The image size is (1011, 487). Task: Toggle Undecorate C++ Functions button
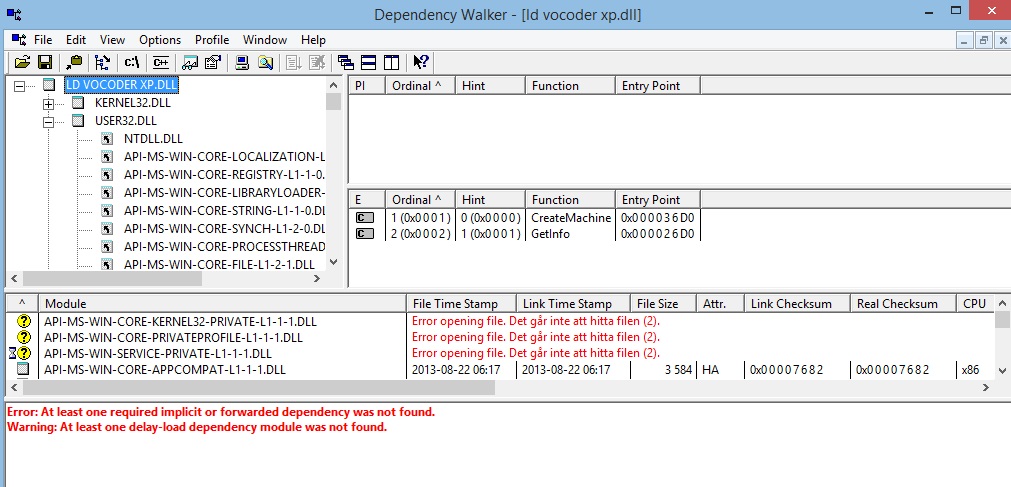pyautogui.click(x=160, y=62)
